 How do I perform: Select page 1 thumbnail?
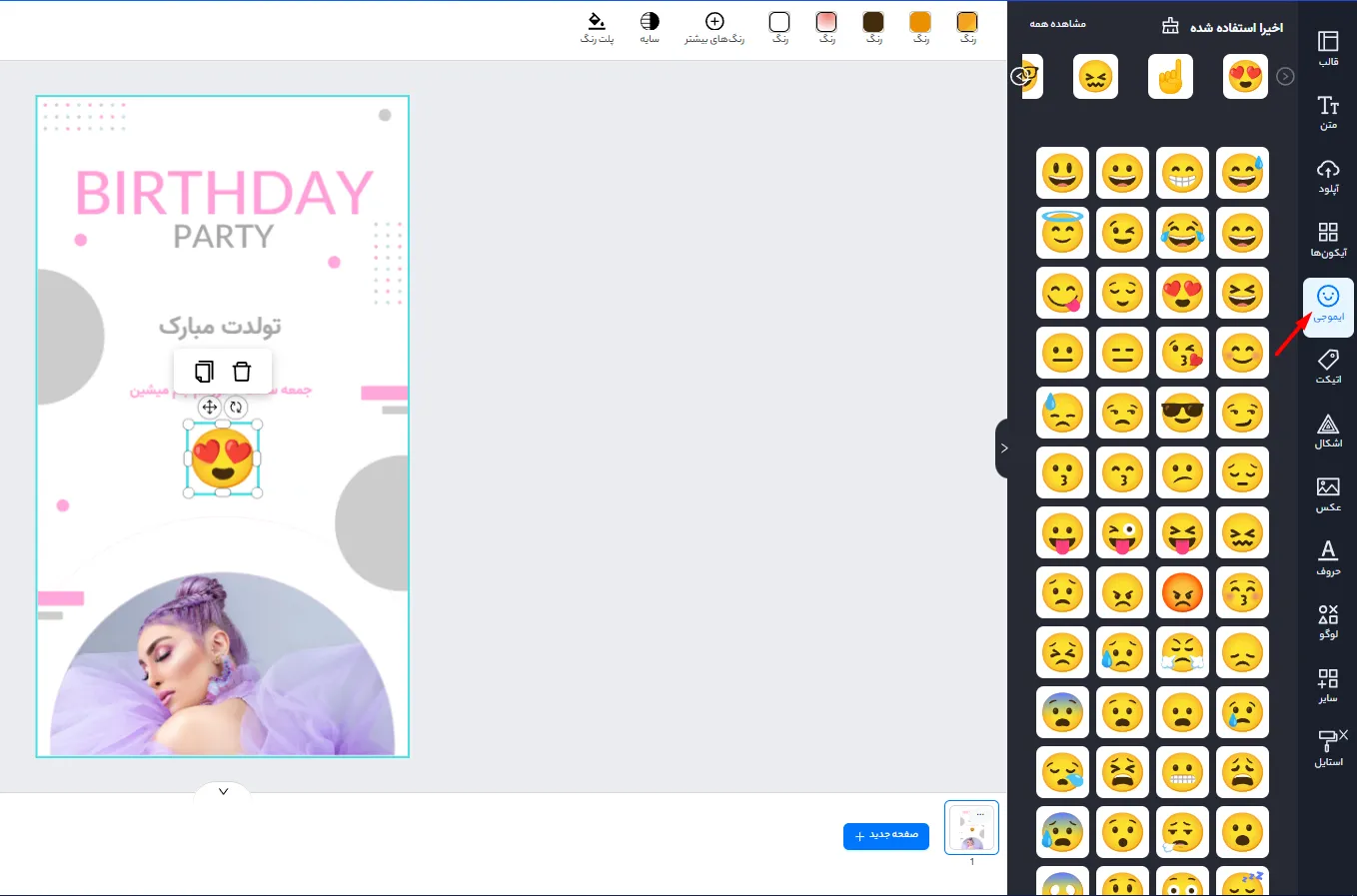[x=971, y=828]
